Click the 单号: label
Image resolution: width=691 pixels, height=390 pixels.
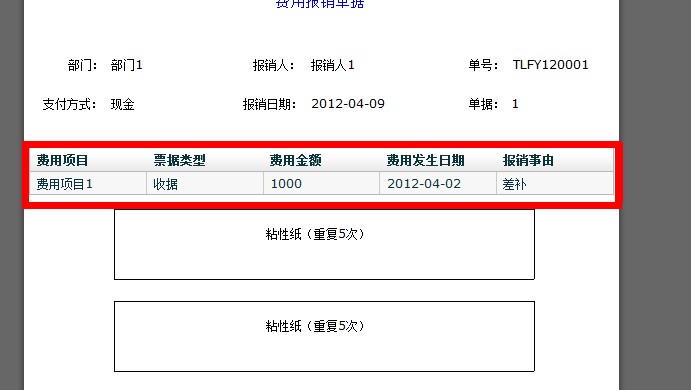[483, 65]
